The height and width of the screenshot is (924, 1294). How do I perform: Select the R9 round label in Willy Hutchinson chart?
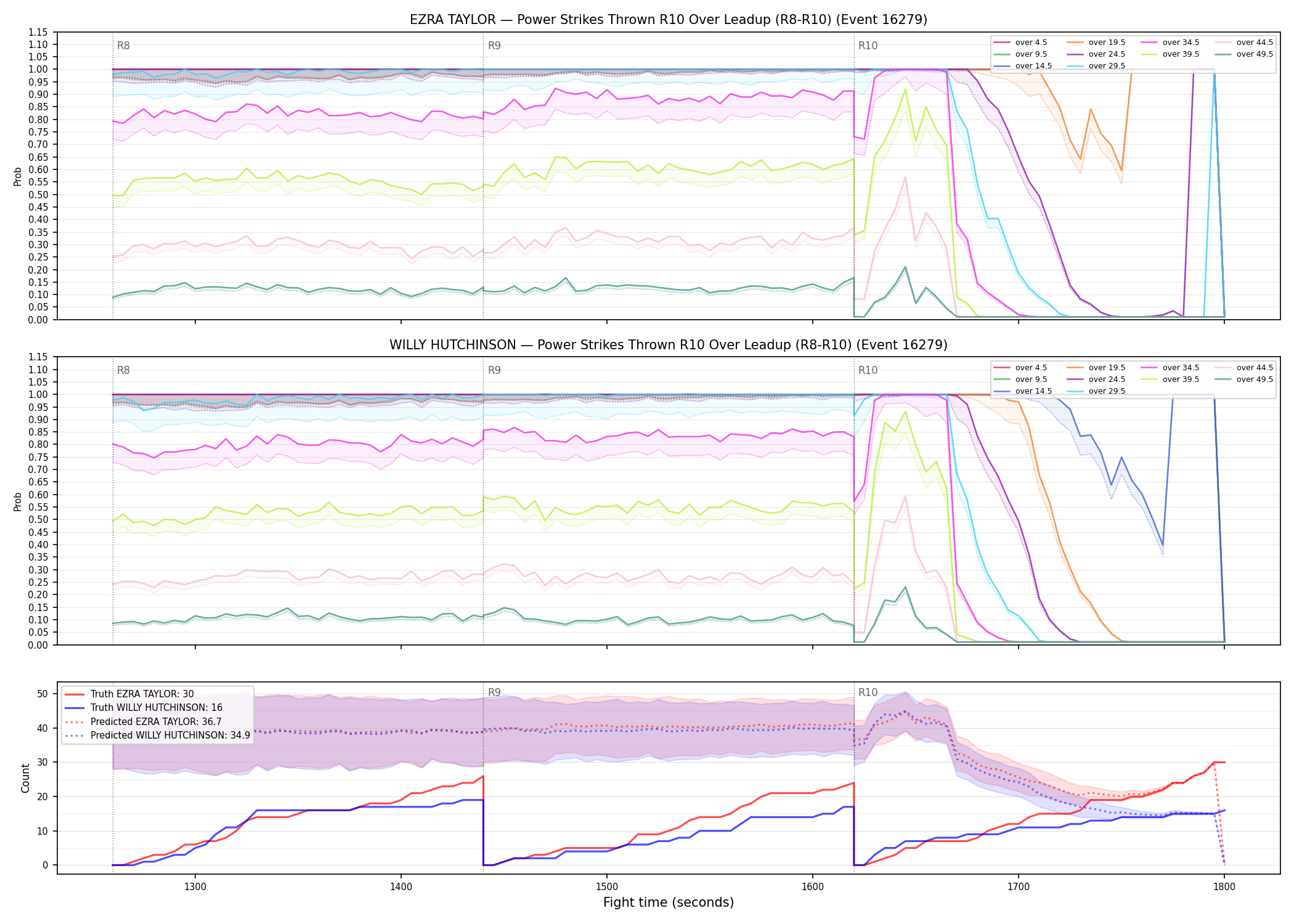pyautogui.click(x=494, y=370)
